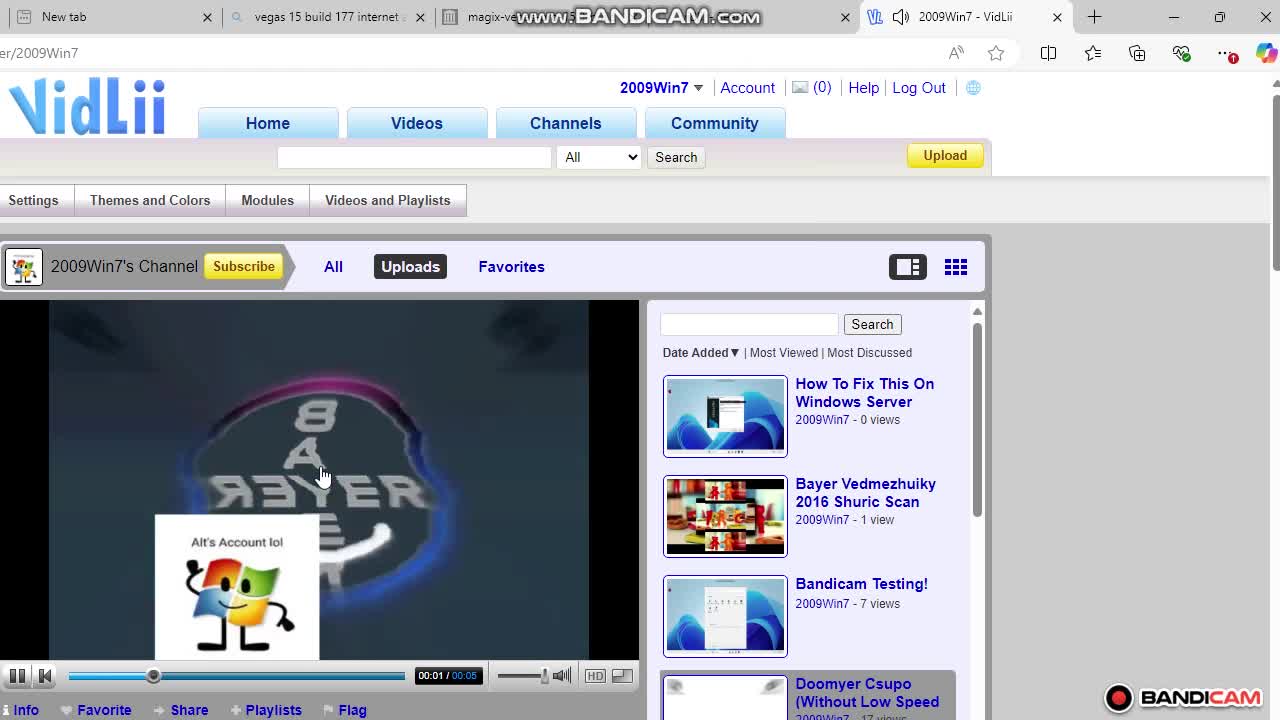The width and height of the screenshot is (1280, 720).
Task: Open the video category dropdown showing All
Action: click(598, 157)
